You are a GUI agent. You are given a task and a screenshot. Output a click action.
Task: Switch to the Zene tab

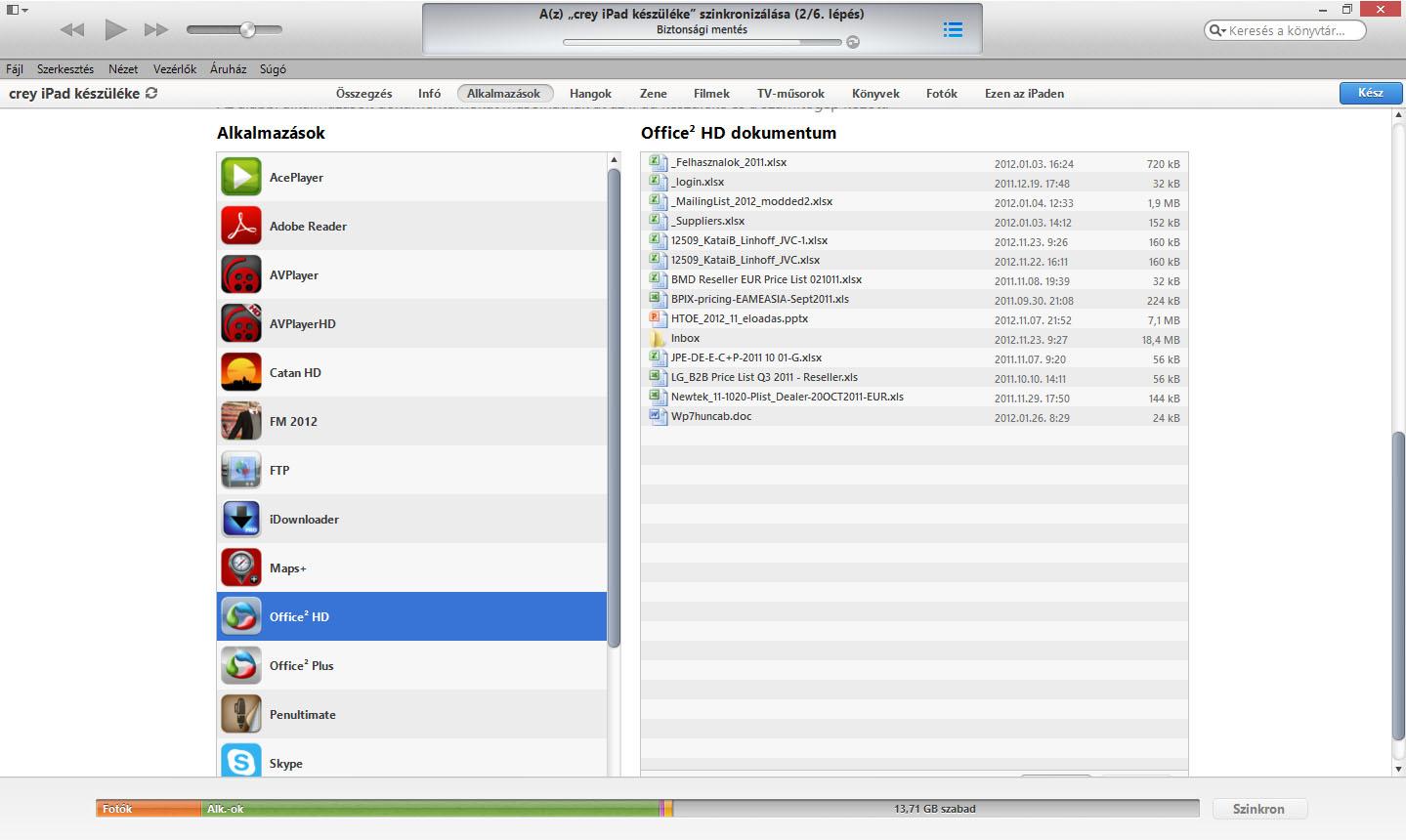pyautogui.click(x=653, y=94)
